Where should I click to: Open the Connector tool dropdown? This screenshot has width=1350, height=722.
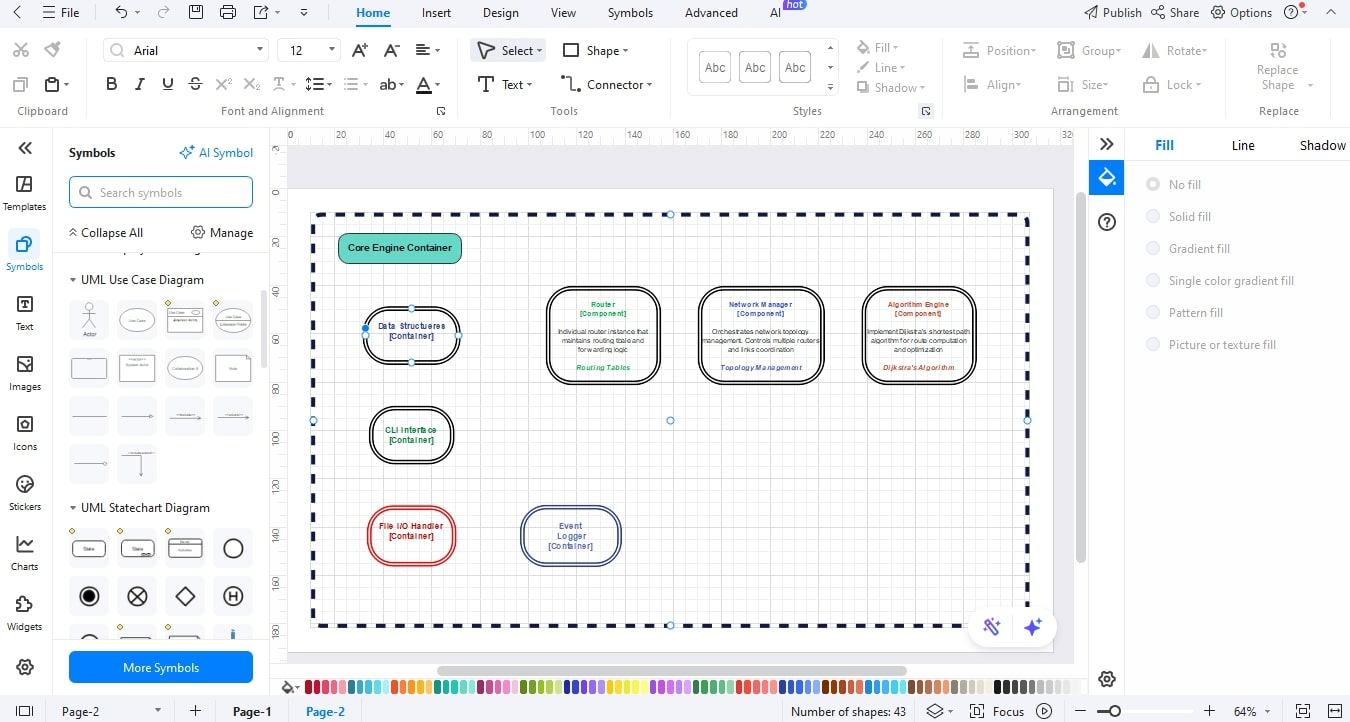pos(649,84)
